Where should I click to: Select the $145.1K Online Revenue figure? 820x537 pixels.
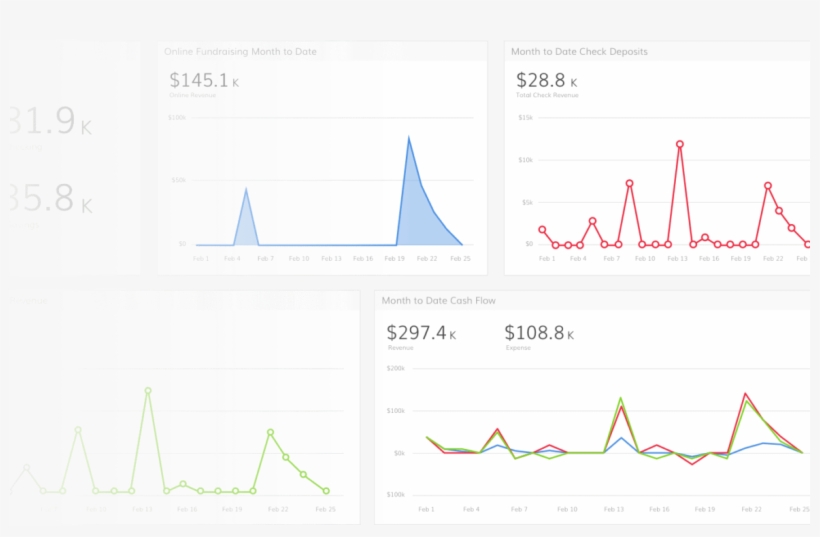204,81
